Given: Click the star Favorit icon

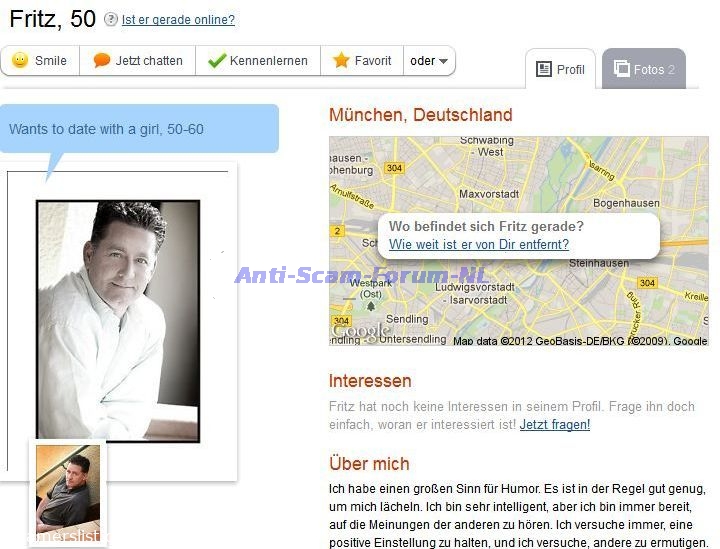Looking at the screenshot, I should coord(341,61).
